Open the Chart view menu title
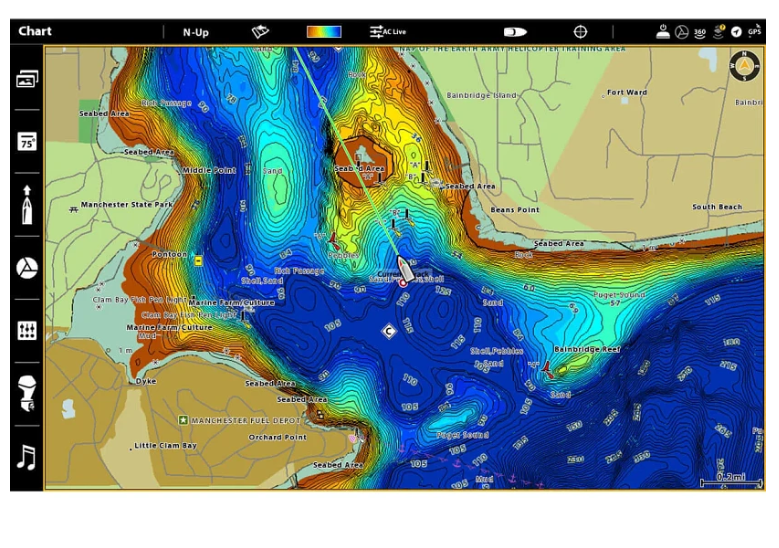This screenshot has width=779, height=548. click(35, 31)
